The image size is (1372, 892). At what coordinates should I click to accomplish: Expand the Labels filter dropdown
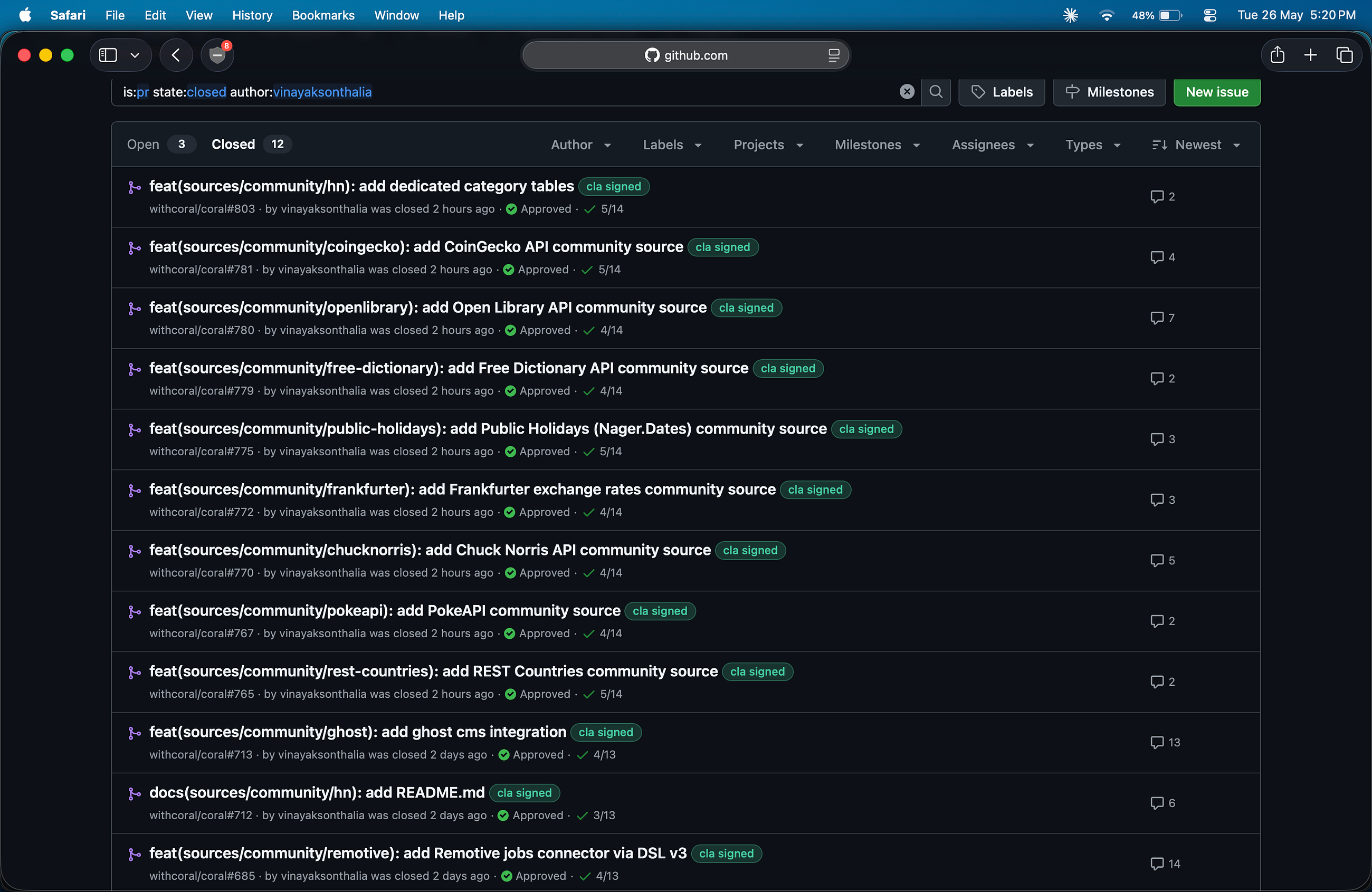[672, 145]
